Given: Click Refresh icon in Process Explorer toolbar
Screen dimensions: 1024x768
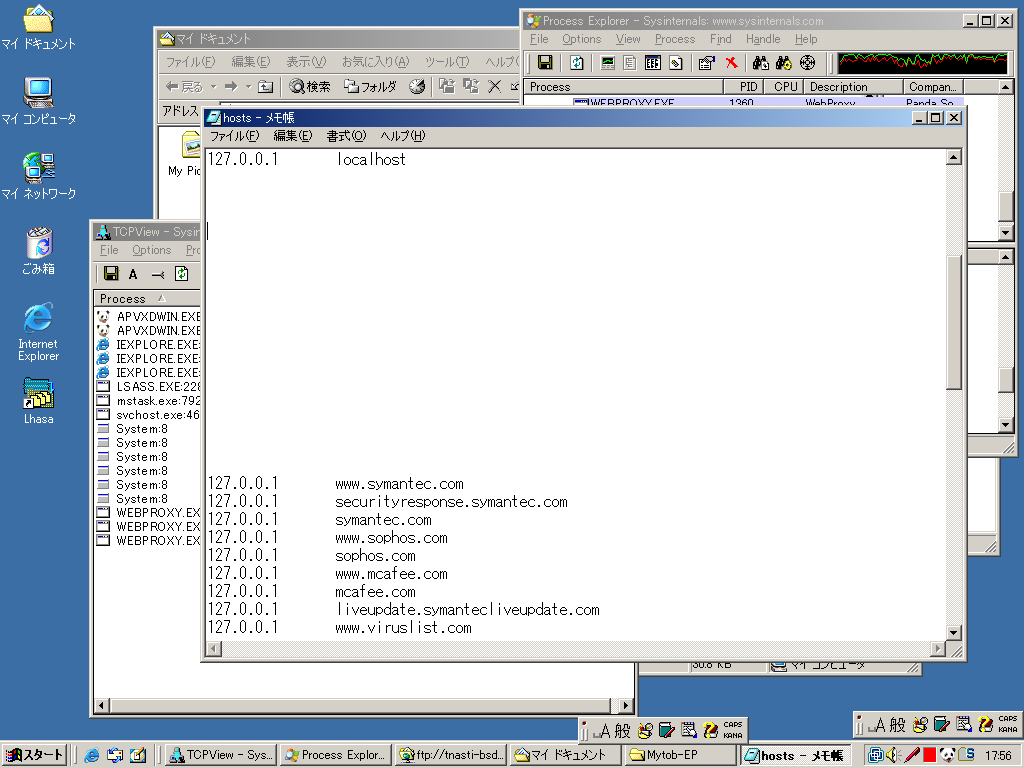Looking at the screenshot, I should coord(577,63).
